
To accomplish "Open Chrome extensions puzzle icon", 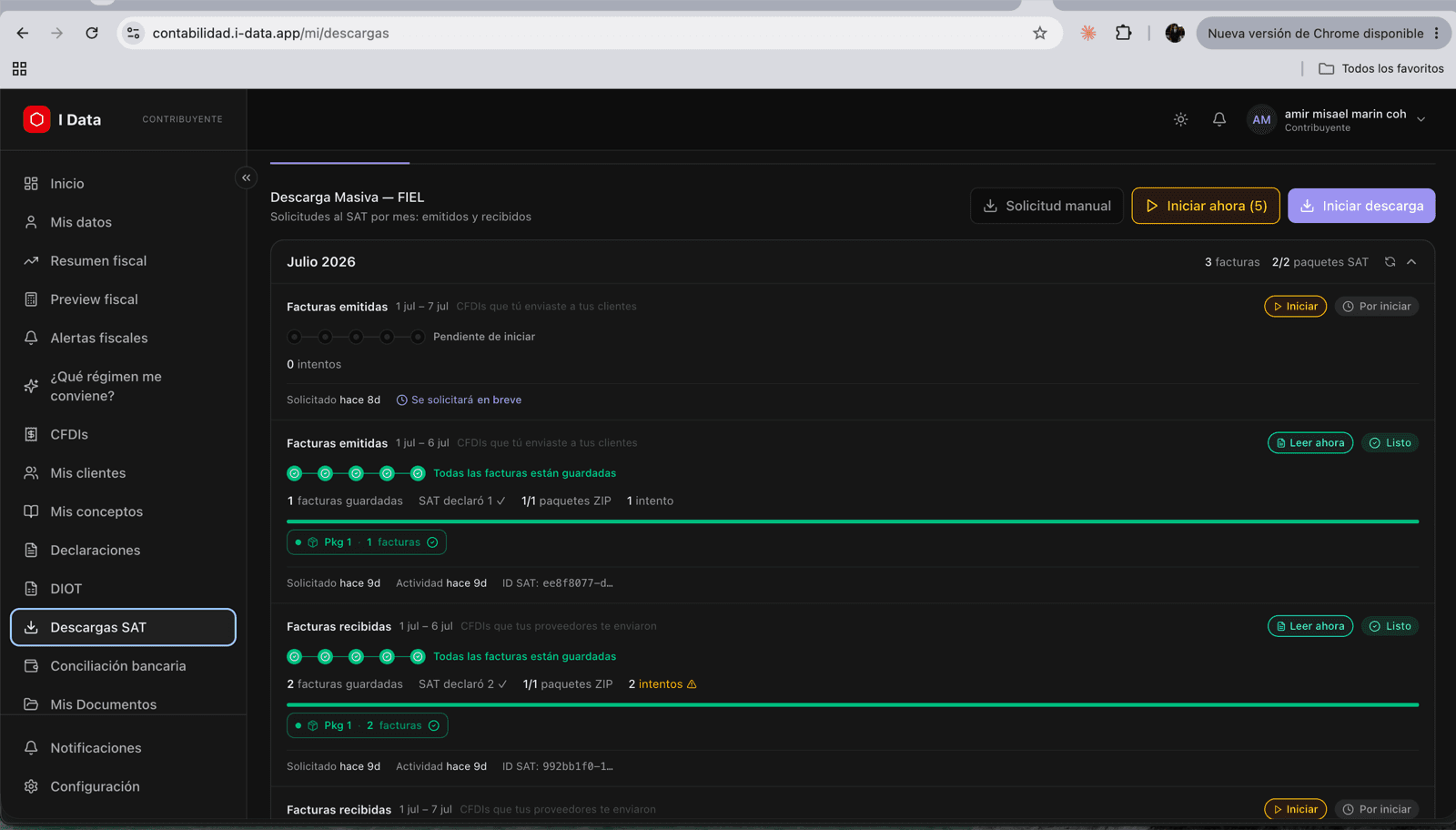I will point(1124,33).
